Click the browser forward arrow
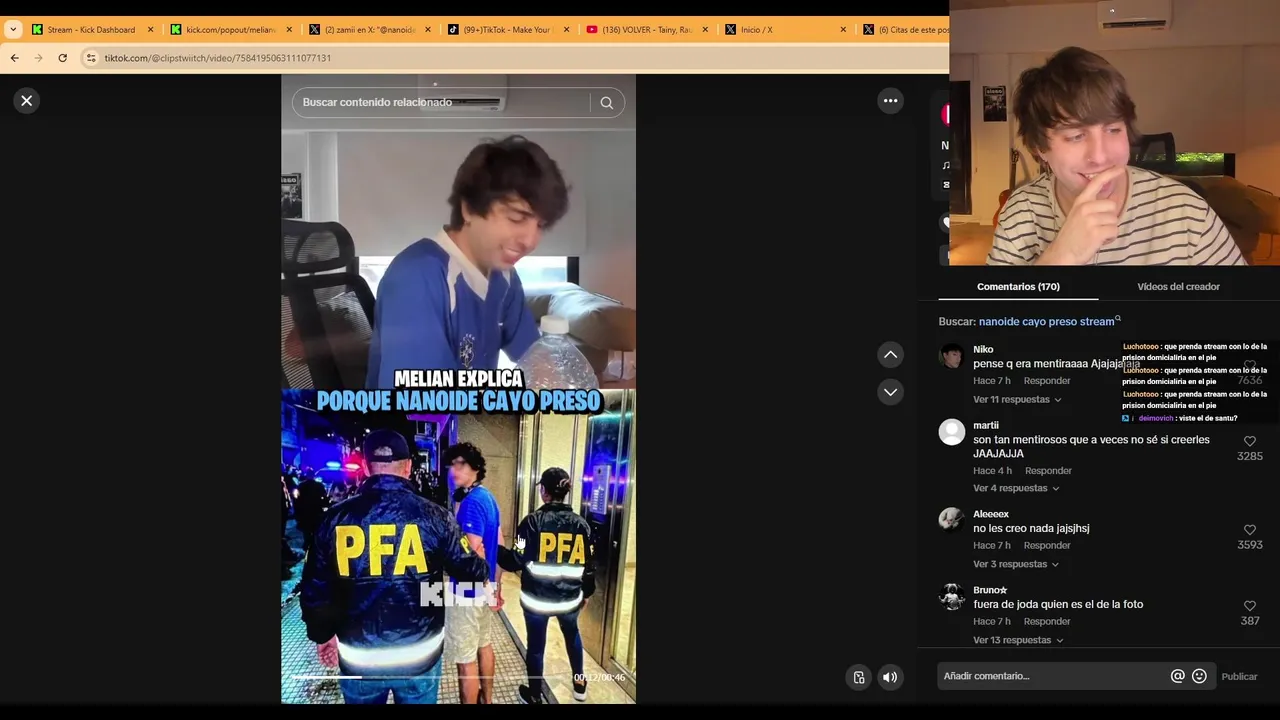The image size is (1280, 720). [38, 58]
